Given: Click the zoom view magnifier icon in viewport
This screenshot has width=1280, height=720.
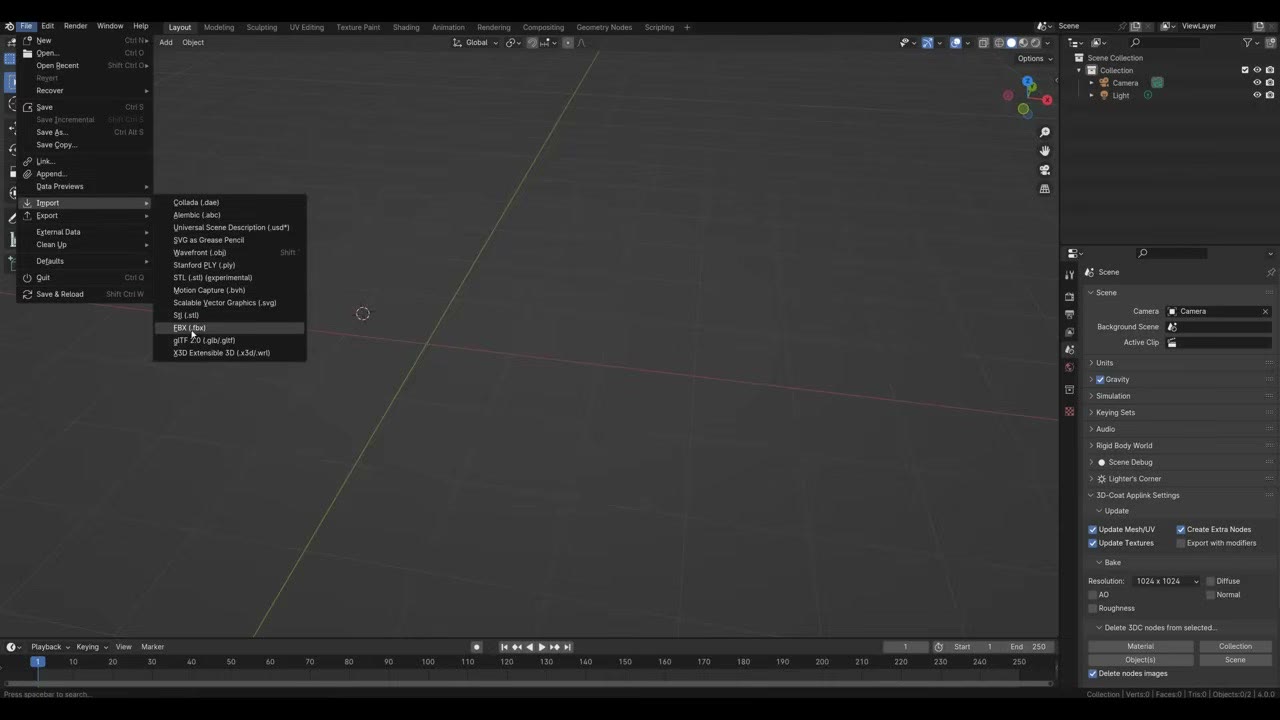Looking at the screenshot, I should pyautogui.click(x=1045, y=132).
